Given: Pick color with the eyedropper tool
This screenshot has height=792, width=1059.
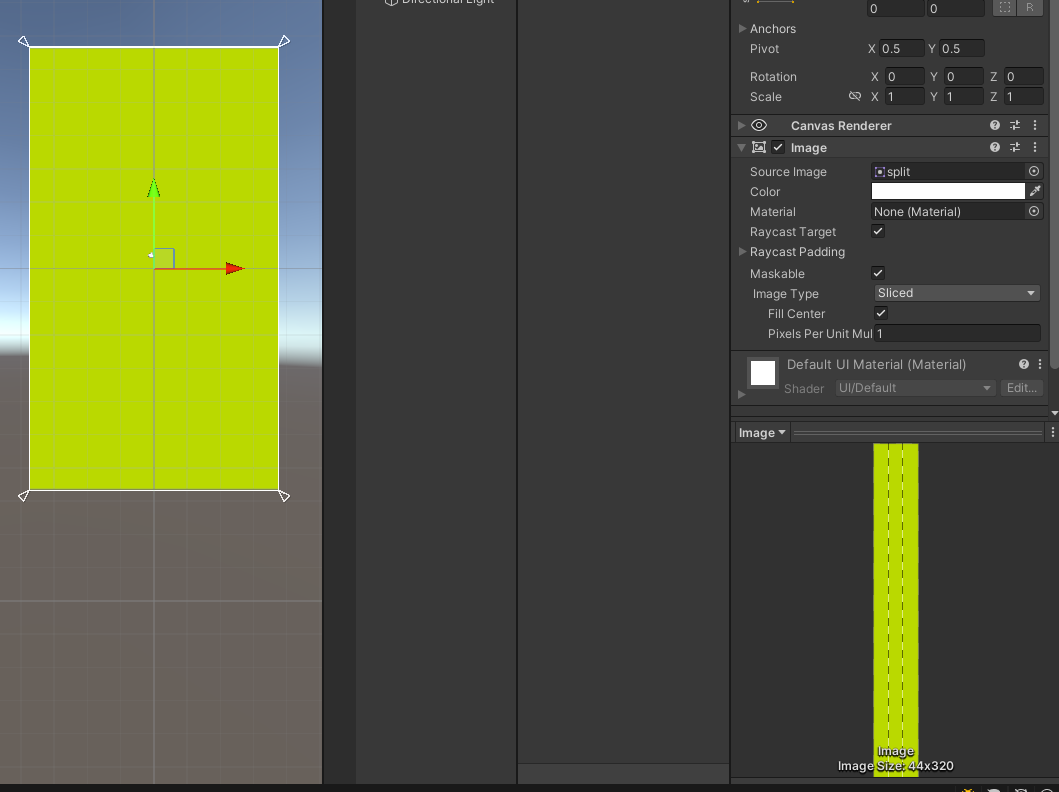Looking at the screenshot, I should (x=1035, y=192).
